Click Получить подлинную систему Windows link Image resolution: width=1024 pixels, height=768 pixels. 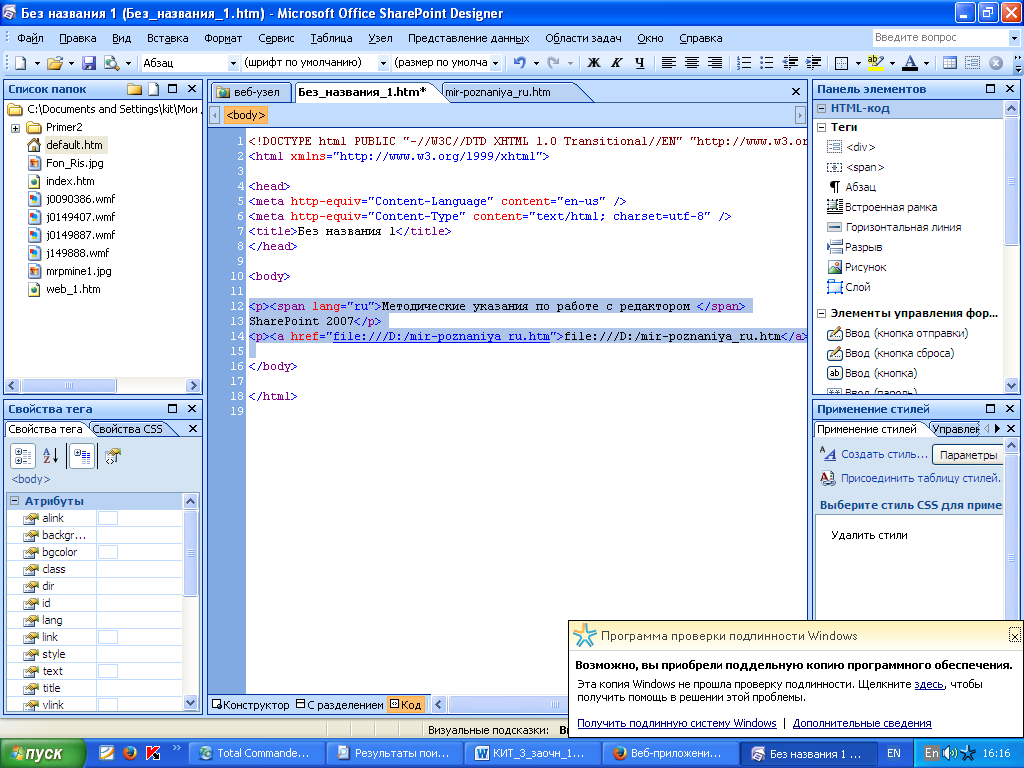[677, 723]
